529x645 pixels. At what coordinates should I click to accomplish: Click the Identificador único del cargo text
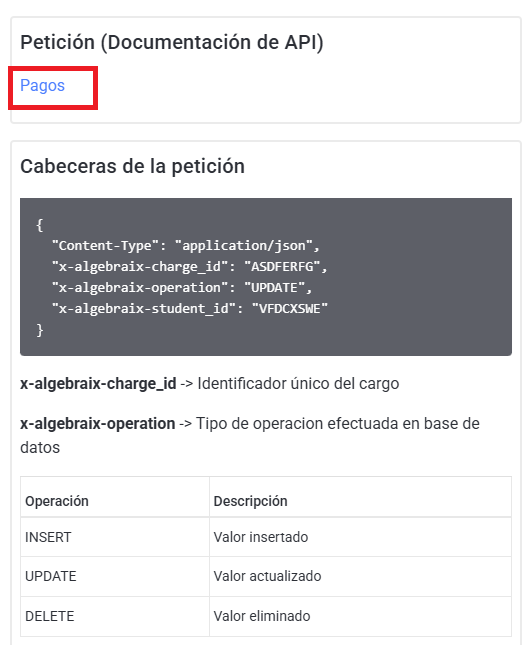[298, 383]
